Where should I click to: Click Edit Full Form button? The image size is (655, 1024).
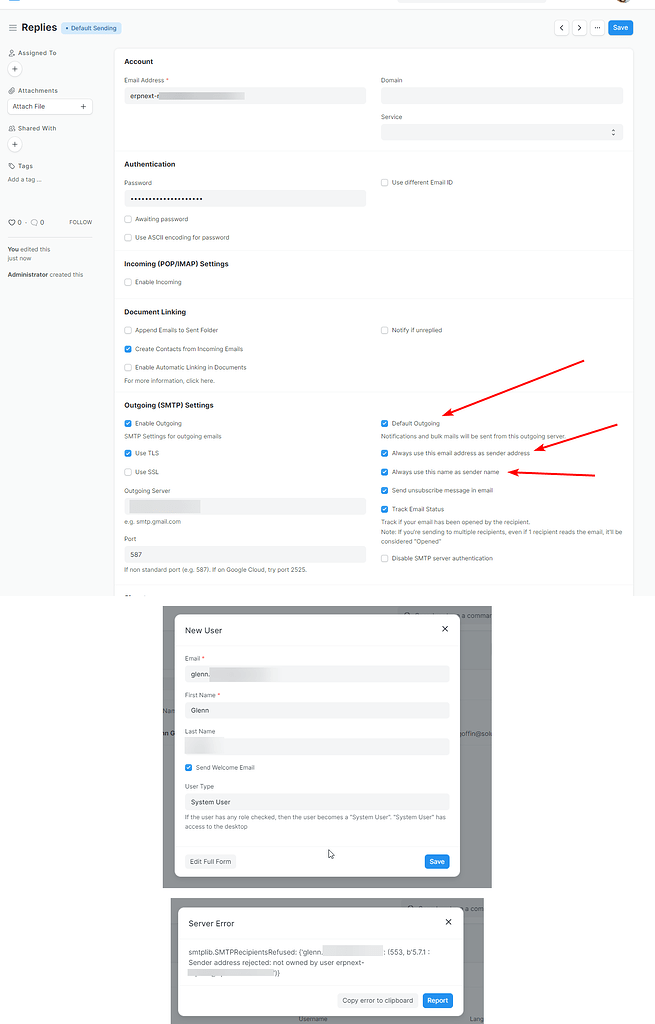211,861
